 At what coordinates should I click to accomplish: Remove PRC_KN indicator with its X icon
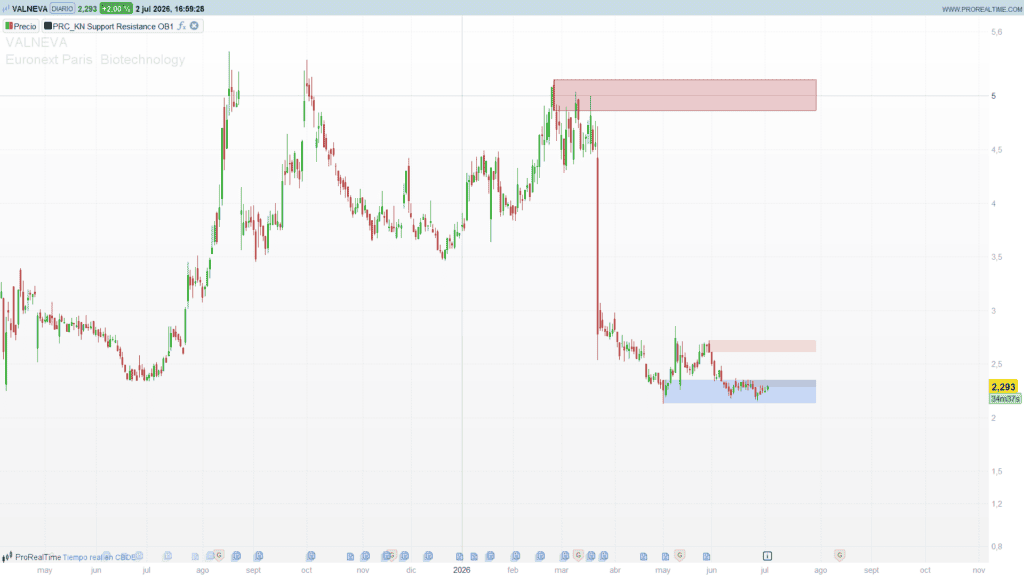(x=194, y=26)
